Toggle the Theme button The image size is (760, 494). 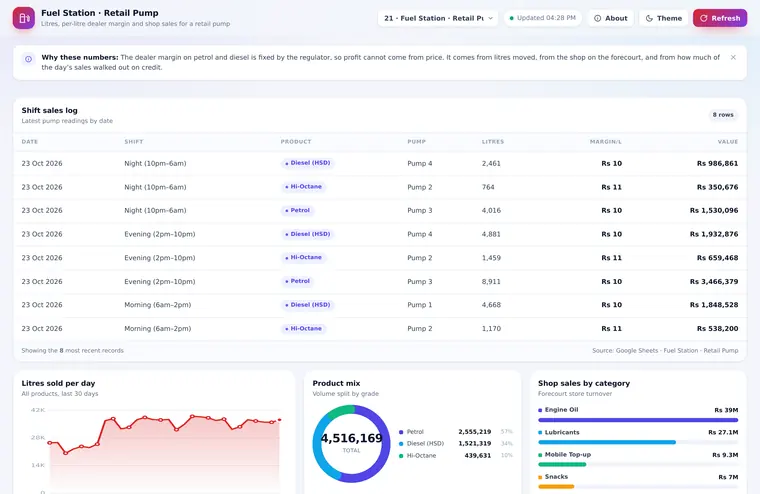[x=664, y=18]
